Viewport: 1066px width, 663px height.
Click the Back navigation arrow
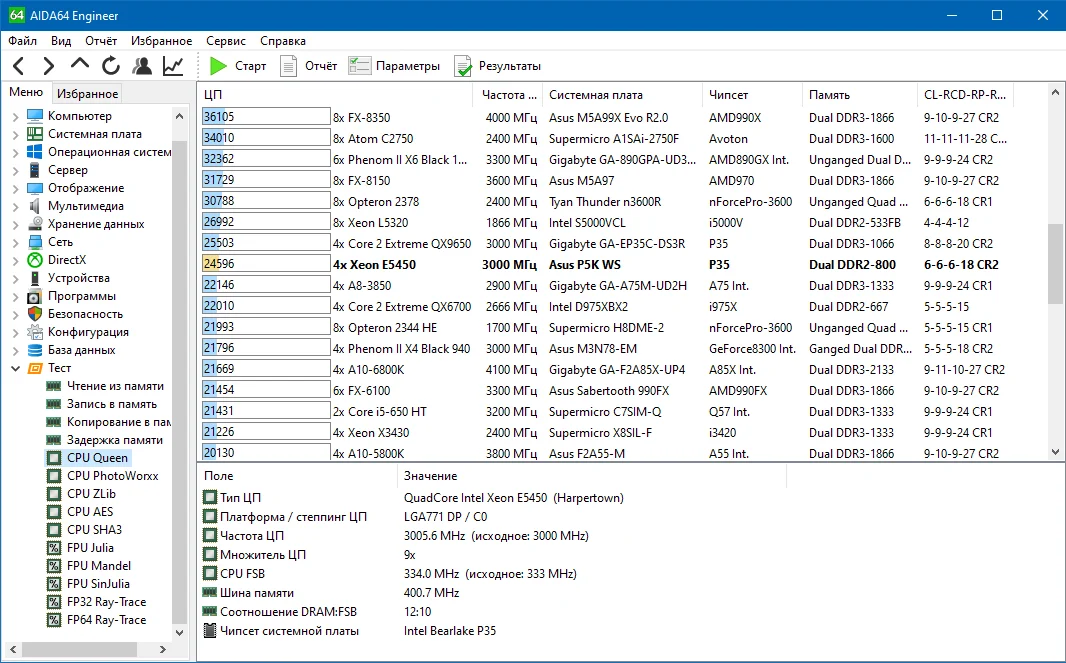[19, 66]
